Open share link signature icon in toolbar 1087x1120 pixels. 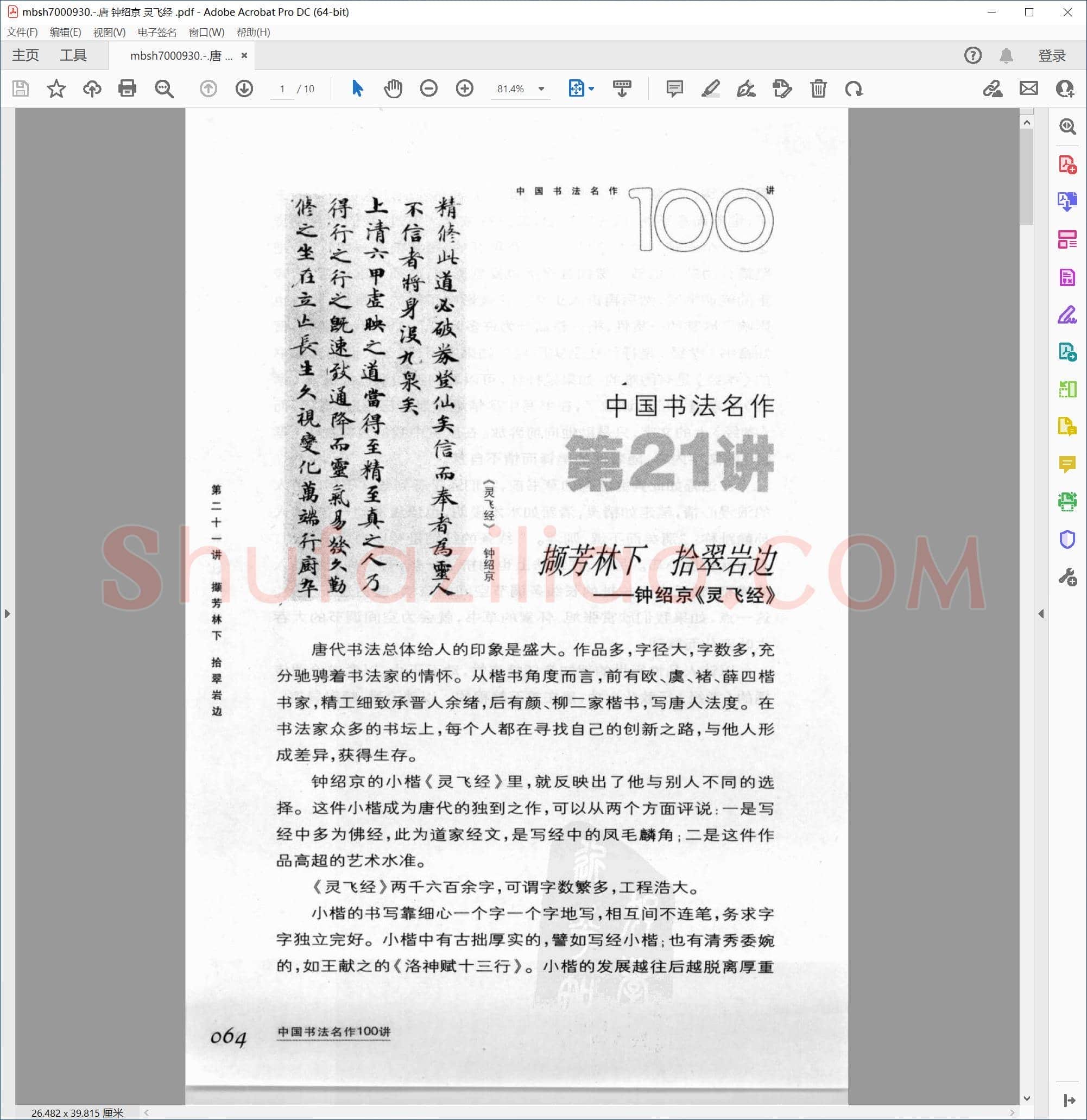click(993, 88)
